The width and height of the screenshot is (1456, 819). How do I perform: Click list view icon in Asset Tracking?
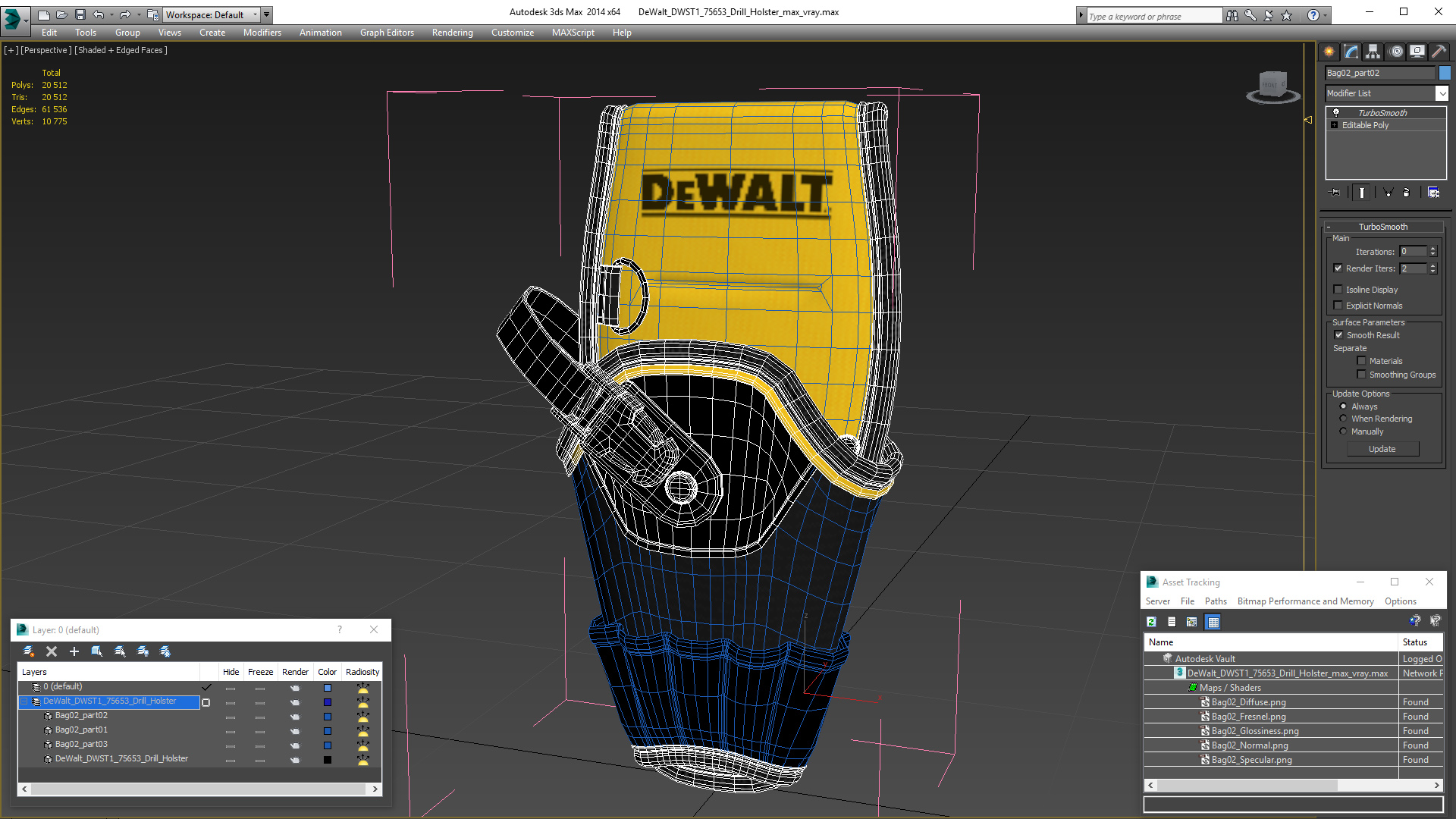[1172, 622]
